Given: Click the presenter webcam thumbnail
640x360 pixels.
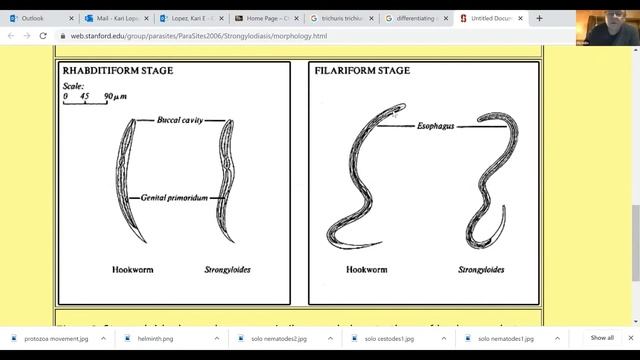Looking at the screenshot, I should 608,28.
